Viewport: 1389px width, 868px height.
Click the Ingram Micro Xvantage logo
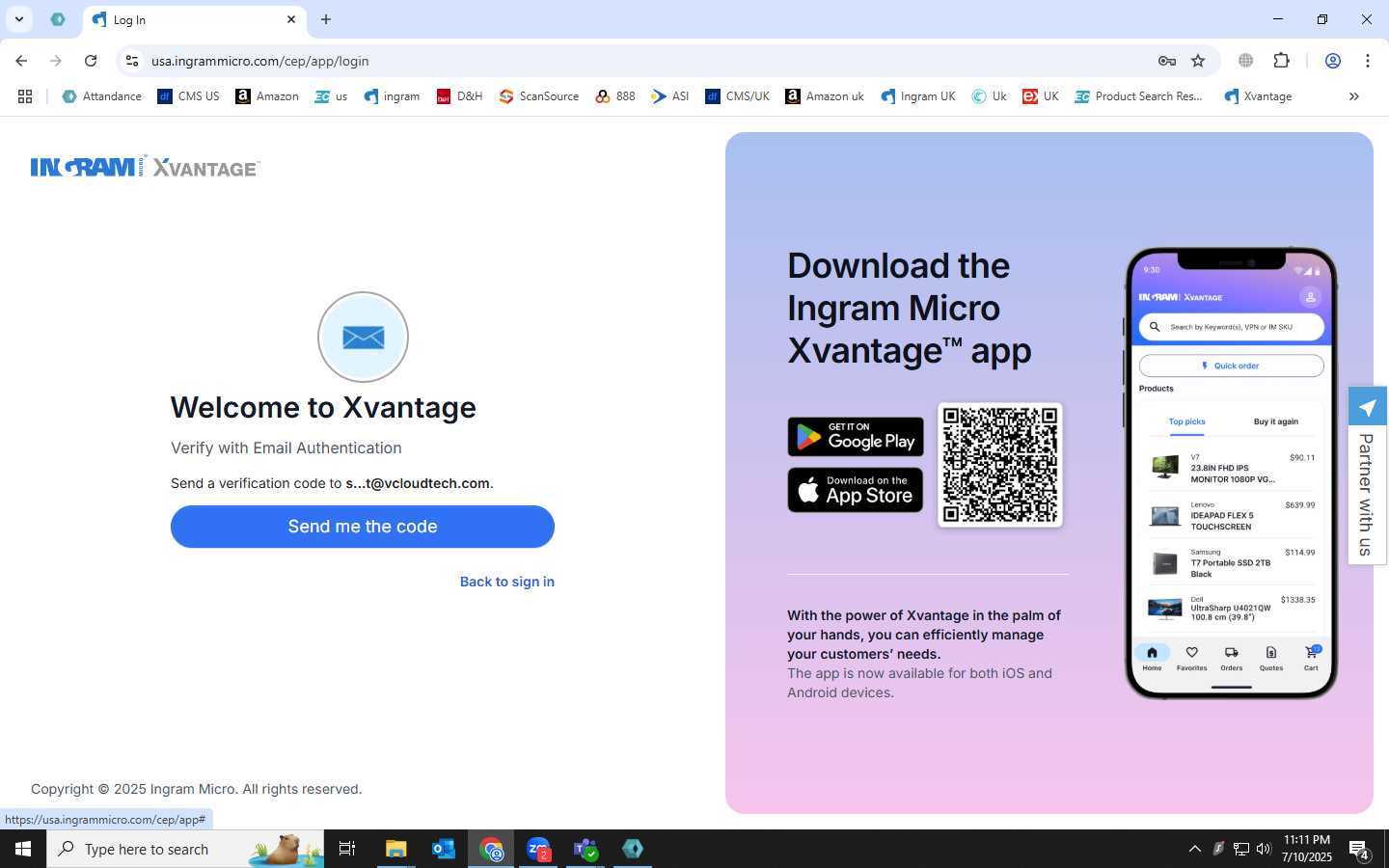[x=145, y=167]
